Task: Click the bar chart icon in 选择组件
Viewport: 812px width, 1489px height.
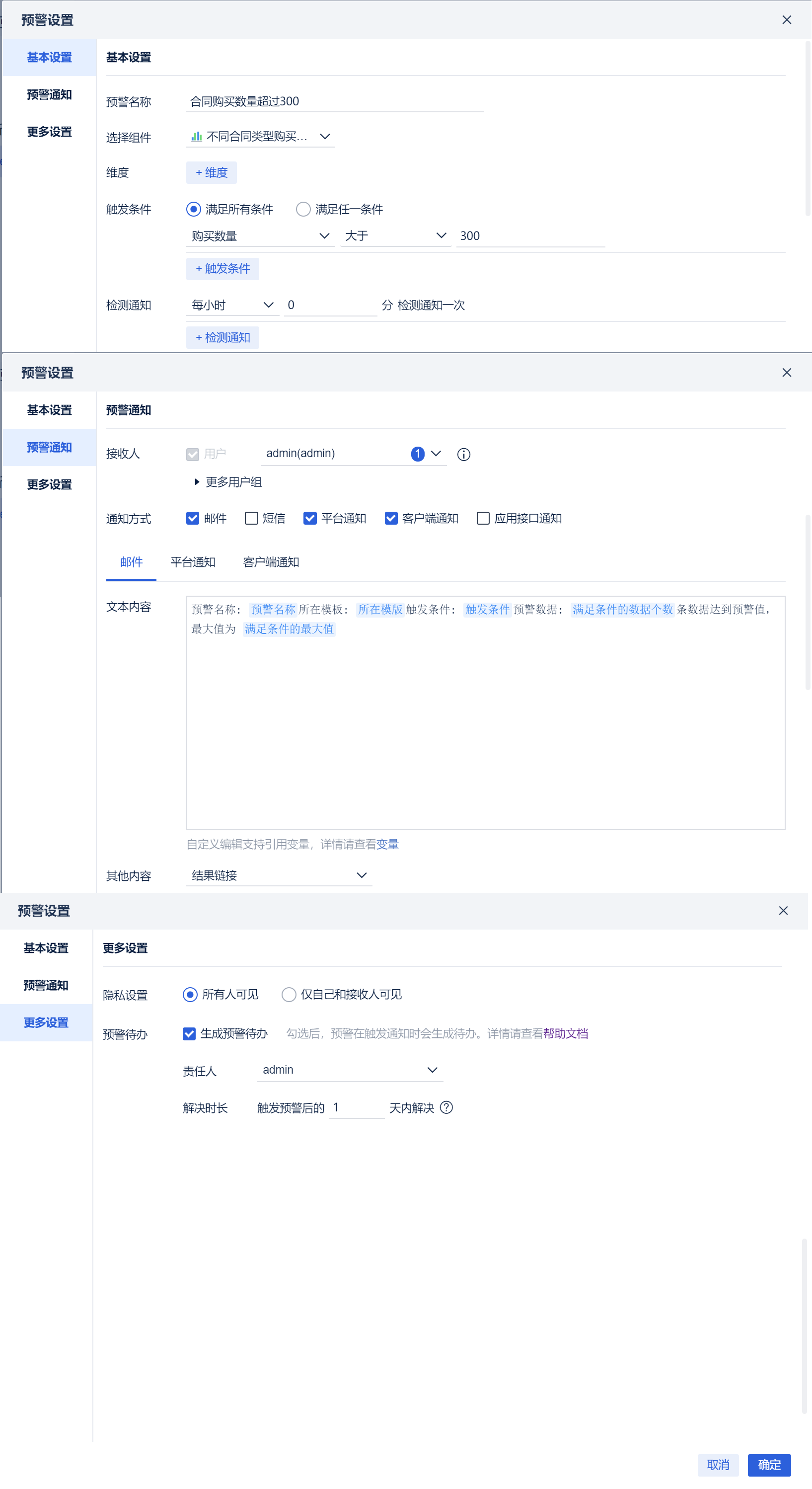Action: pos(197,137)
